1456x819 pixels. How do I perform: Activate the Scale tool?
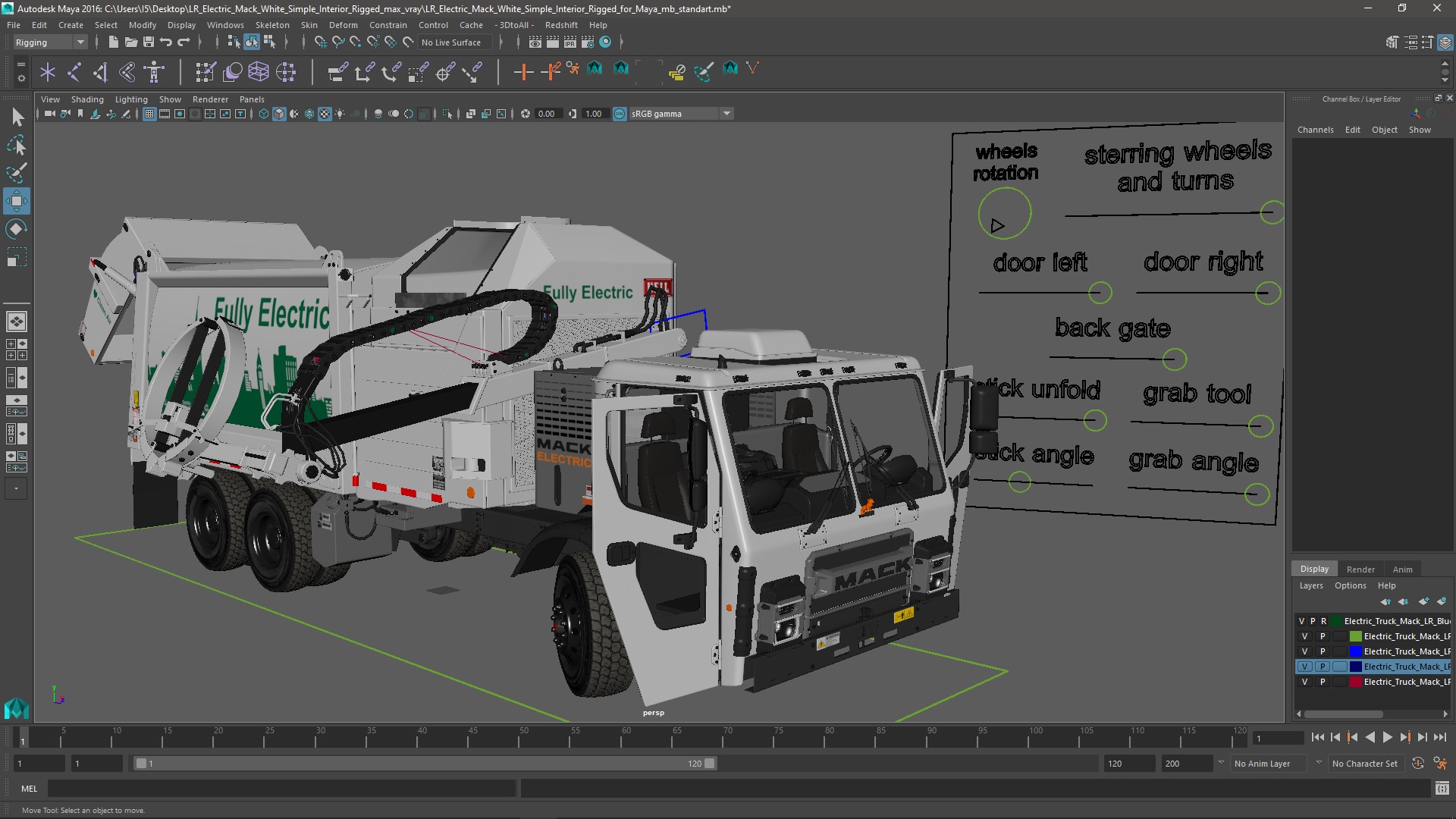17,257
